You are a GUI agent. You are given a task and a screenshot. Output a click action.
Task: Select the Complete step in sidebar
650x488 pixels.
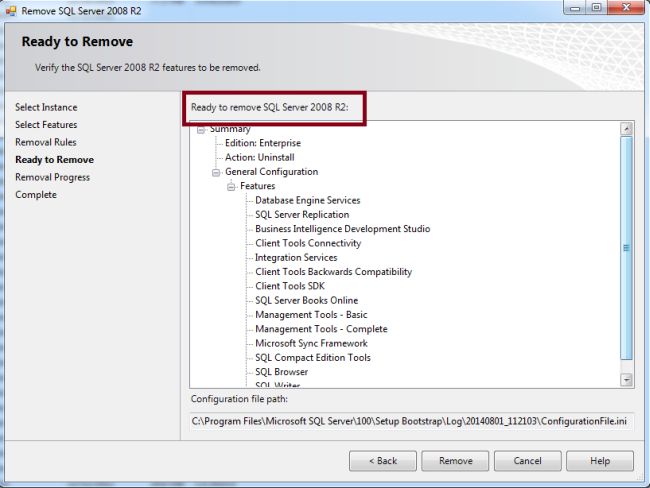[x=36, y=195]
